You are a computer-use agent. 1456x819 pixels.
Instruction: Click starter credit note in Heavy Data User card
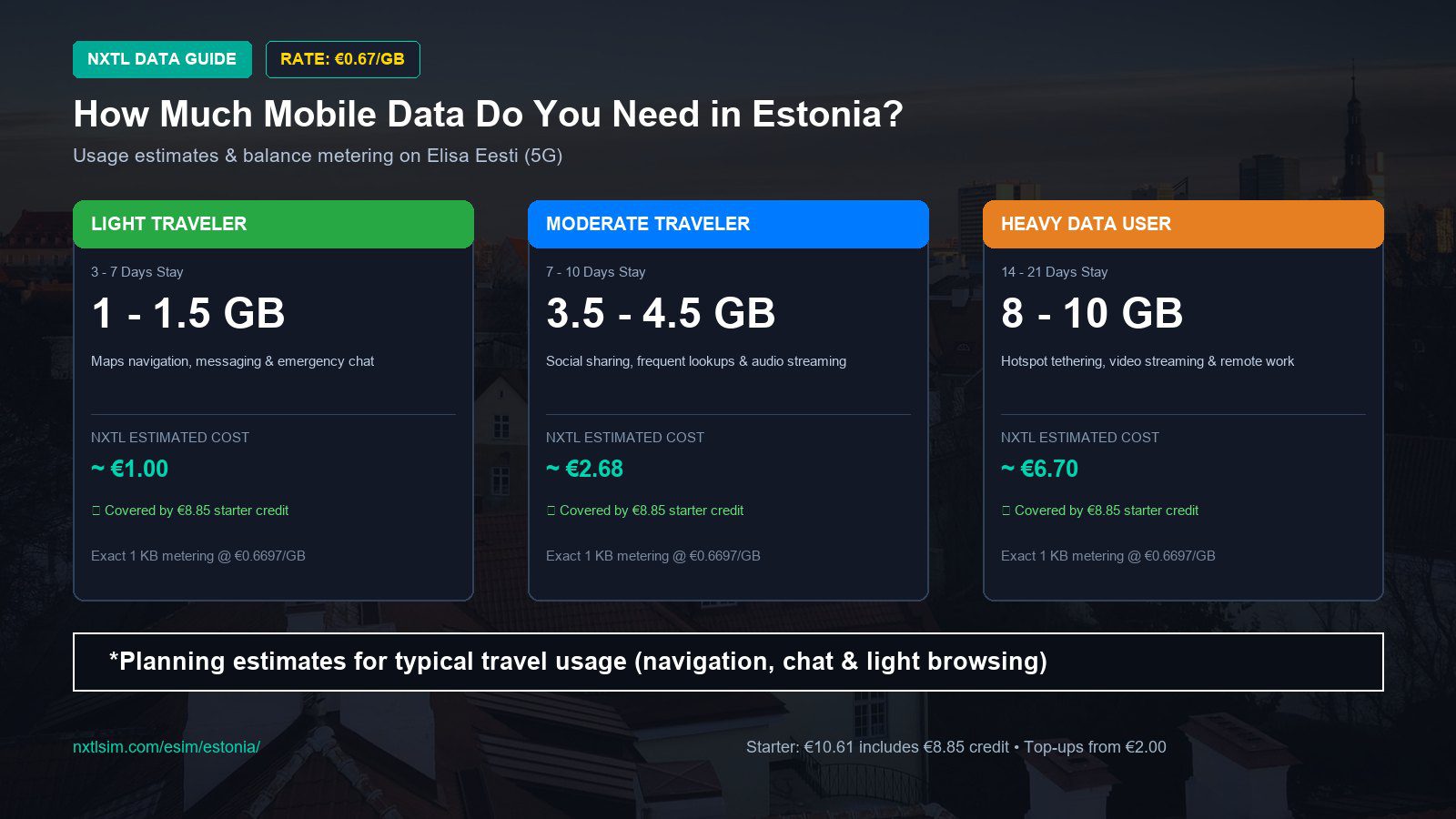(1100, 511)
